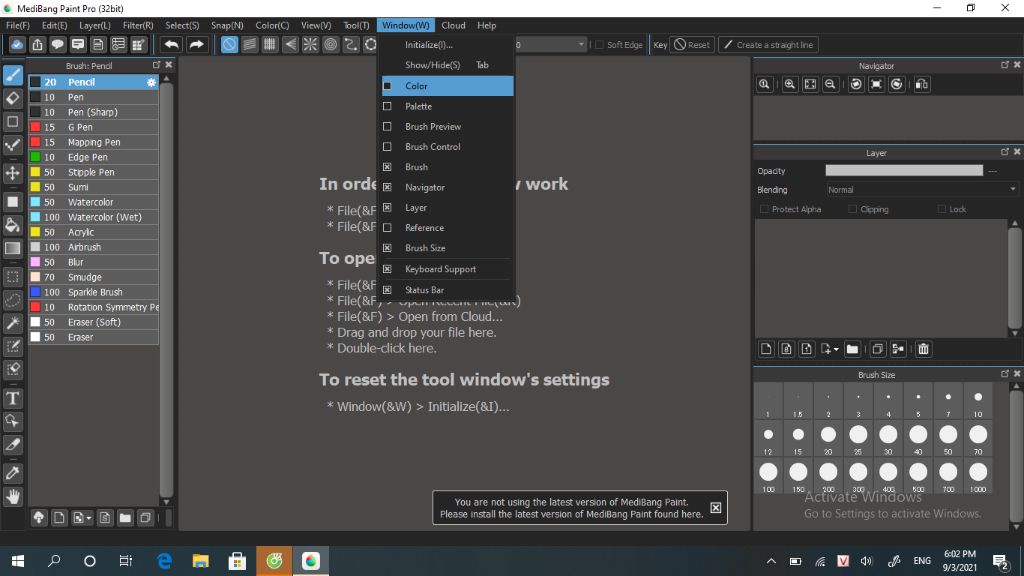Enable the Soft Edge checkbox
The image size is (1024, 576).
(600, 44)
